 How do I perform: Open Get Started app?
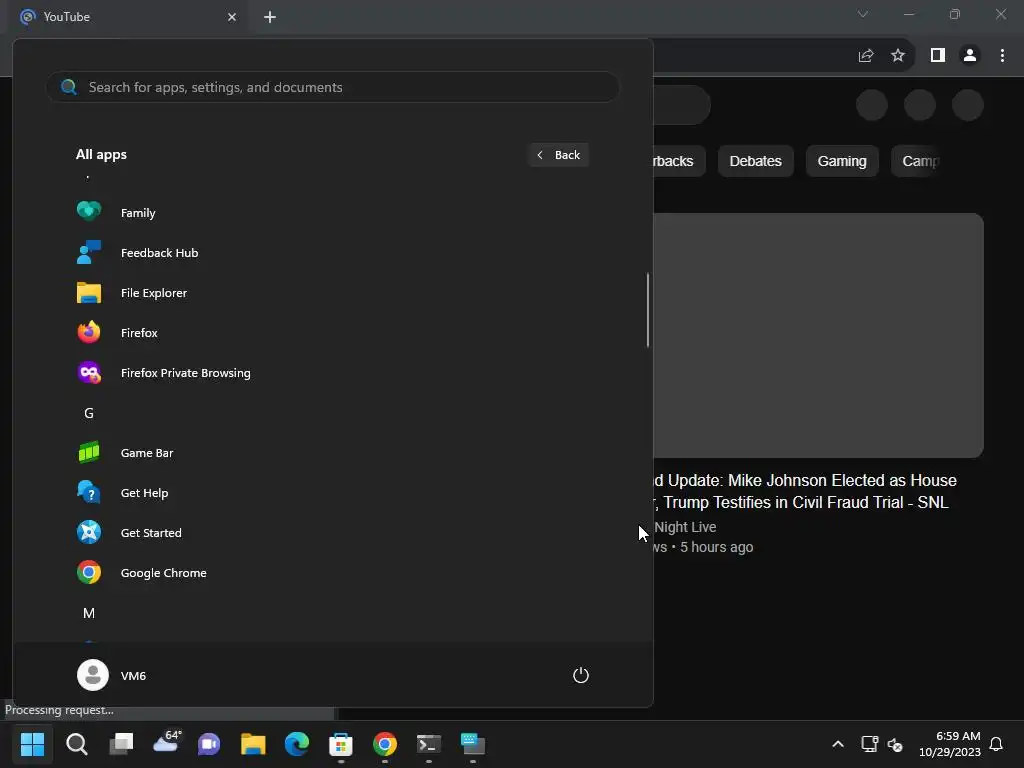[x=333, y=533]
